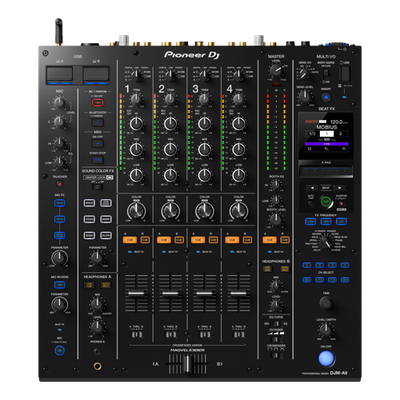The height and width of the screenshot is (400, 400).
Task: Click the channel 1 TRIM knob
Action: coord(136,99)
